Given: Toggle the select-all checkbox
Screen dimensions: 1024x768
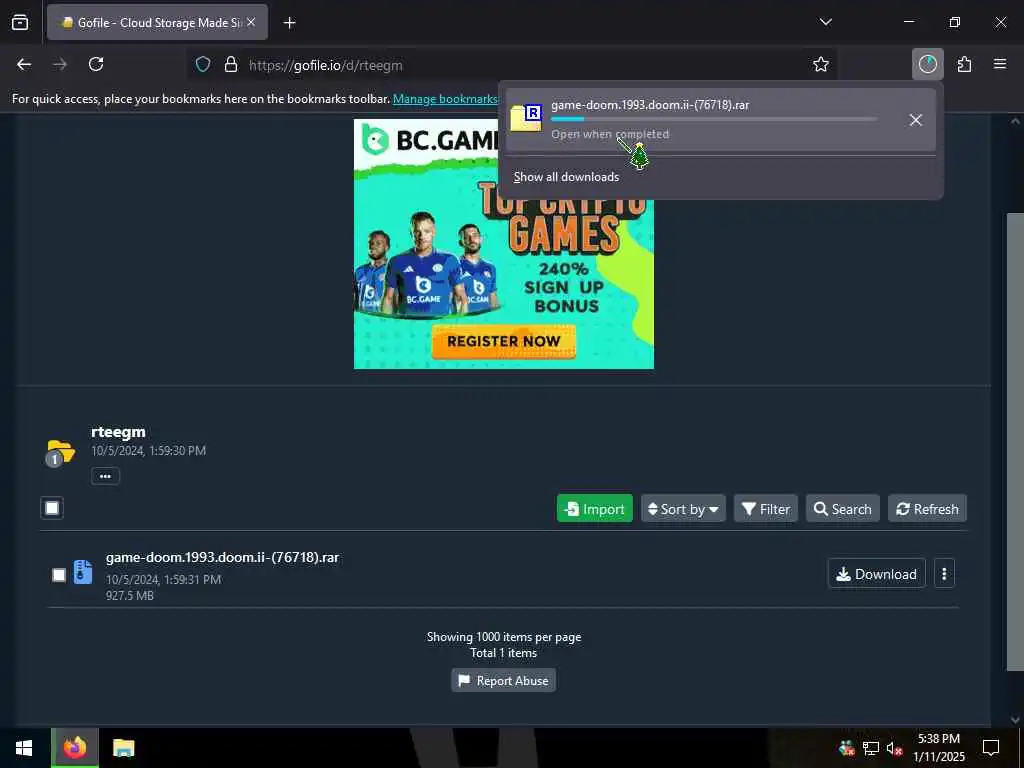Looking at the screenshot, I should (x=52, y=508).
